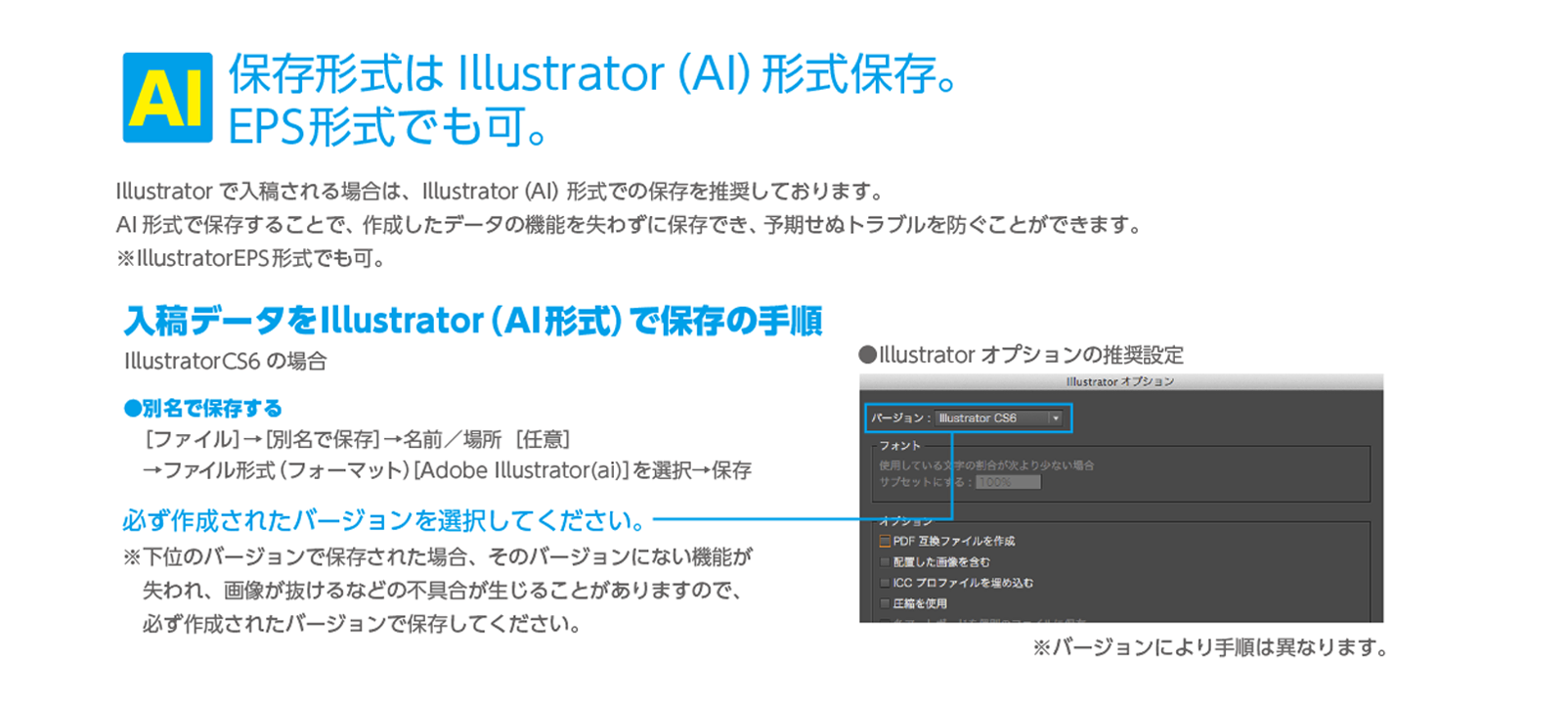Screen dimensions: 1568x706
Task: Click the Illustrator オプション dialog title bar
Action: [x=1121, y=381]
